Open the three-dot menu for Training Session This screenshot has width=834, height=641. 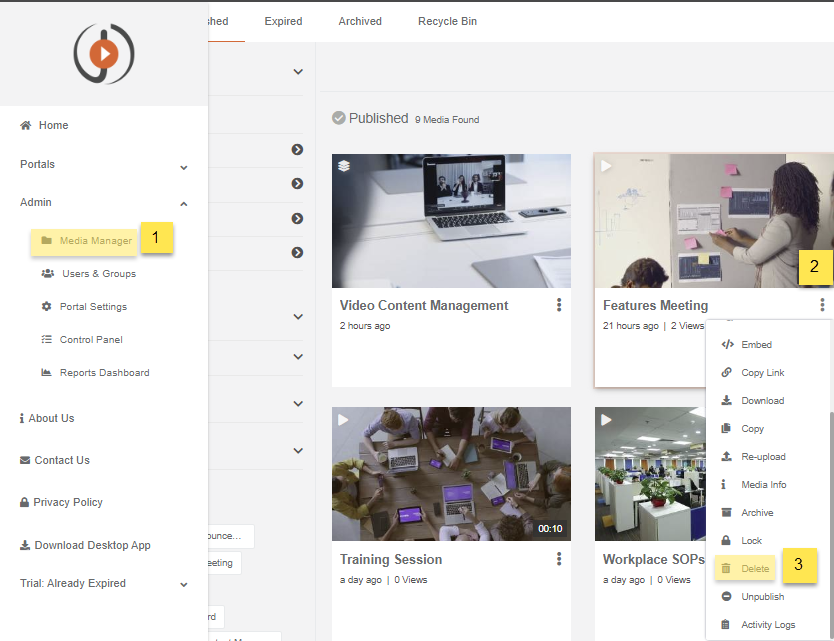pyautogui.click(x=559, y=559)
